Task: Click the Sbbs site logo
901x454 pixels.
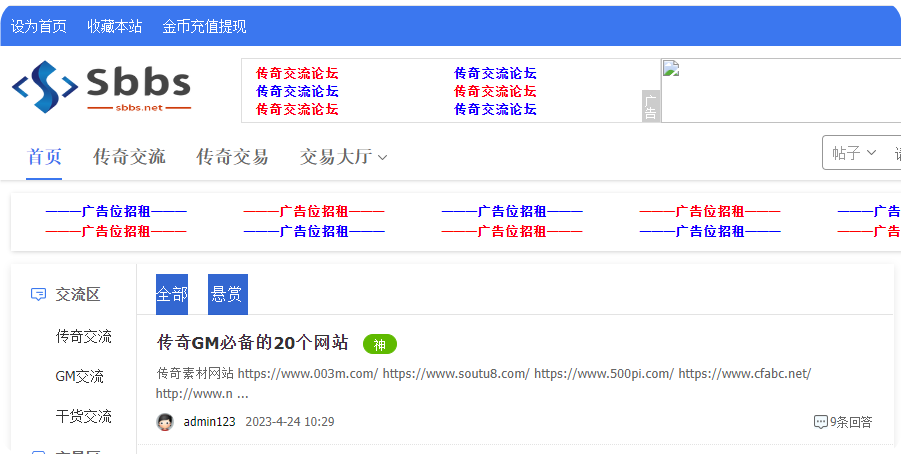Action: (x=101, y=87)
